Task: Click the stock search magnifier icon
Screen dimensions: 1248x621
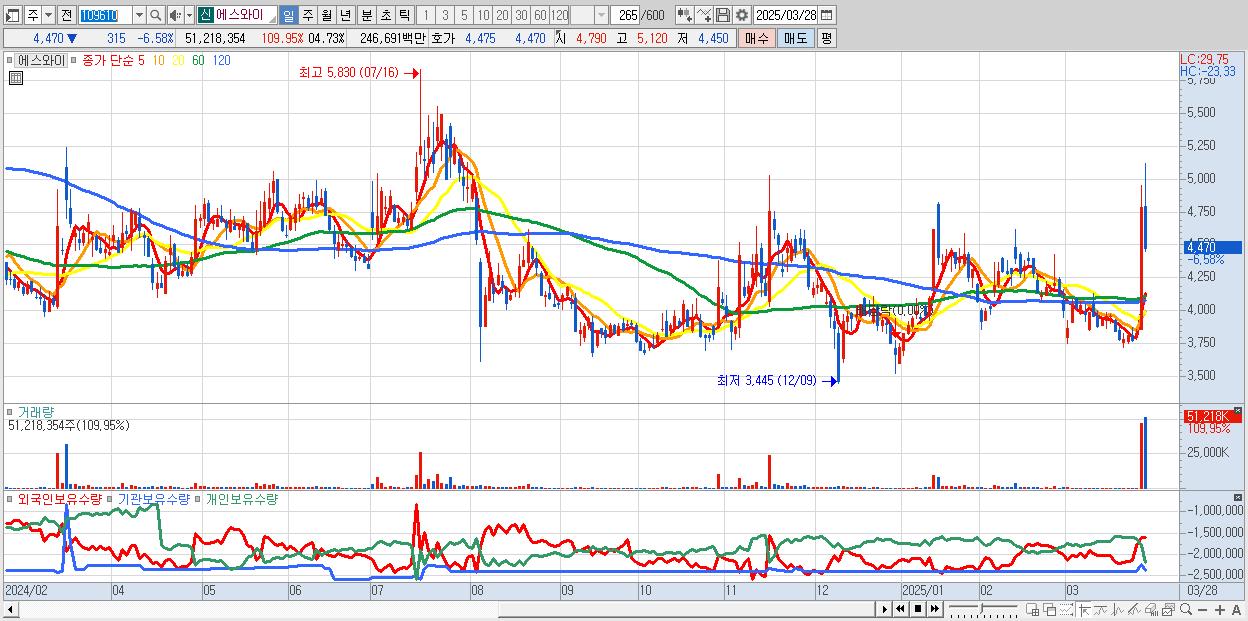Action: click(156, 15)
